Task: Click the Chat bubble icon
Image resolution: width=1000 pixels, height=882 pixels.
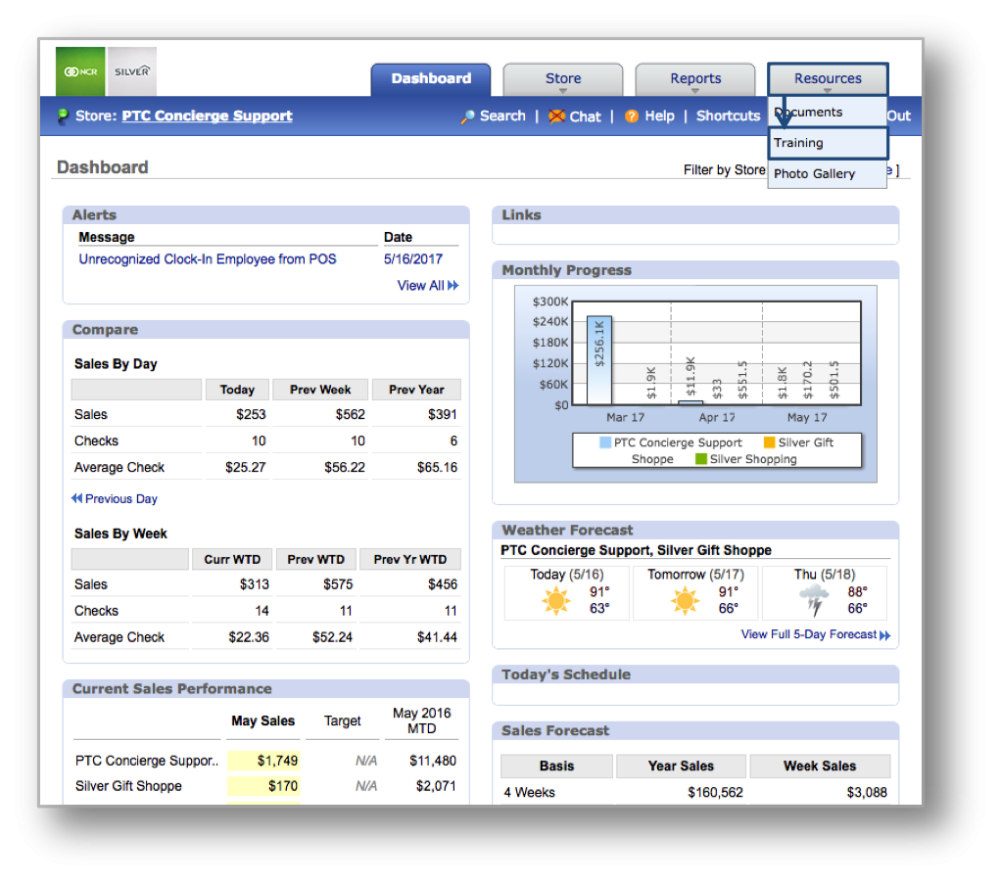Action: click(x=557, y=116)
